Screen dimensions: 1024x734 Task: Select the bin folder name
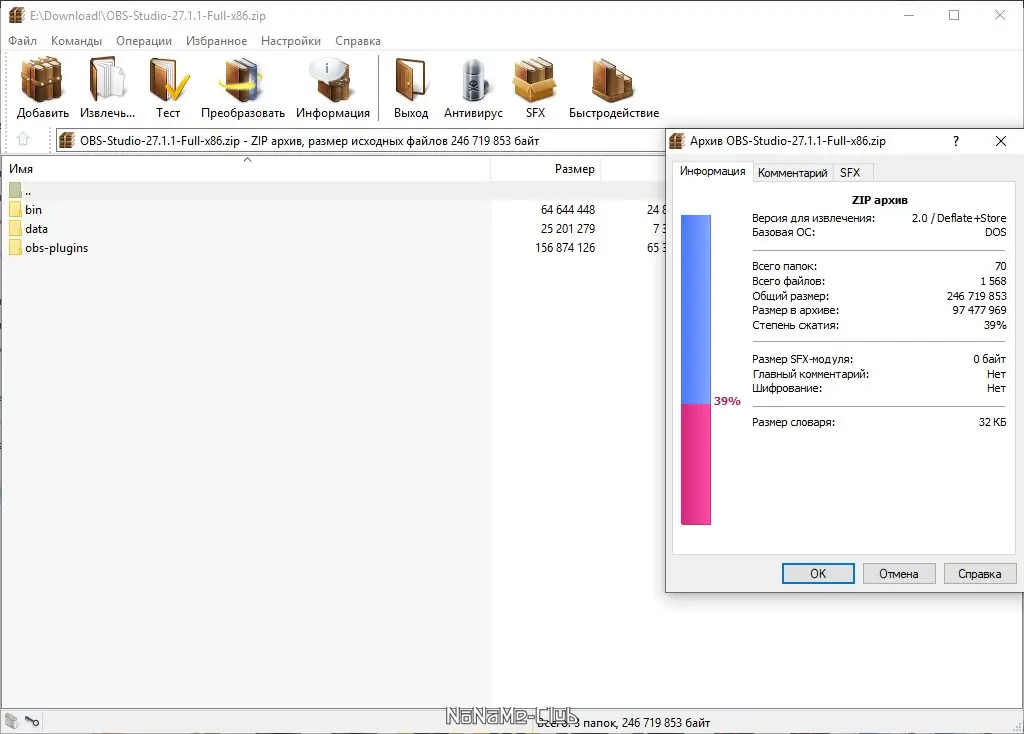pyautogui.click(x=33, y=210)
